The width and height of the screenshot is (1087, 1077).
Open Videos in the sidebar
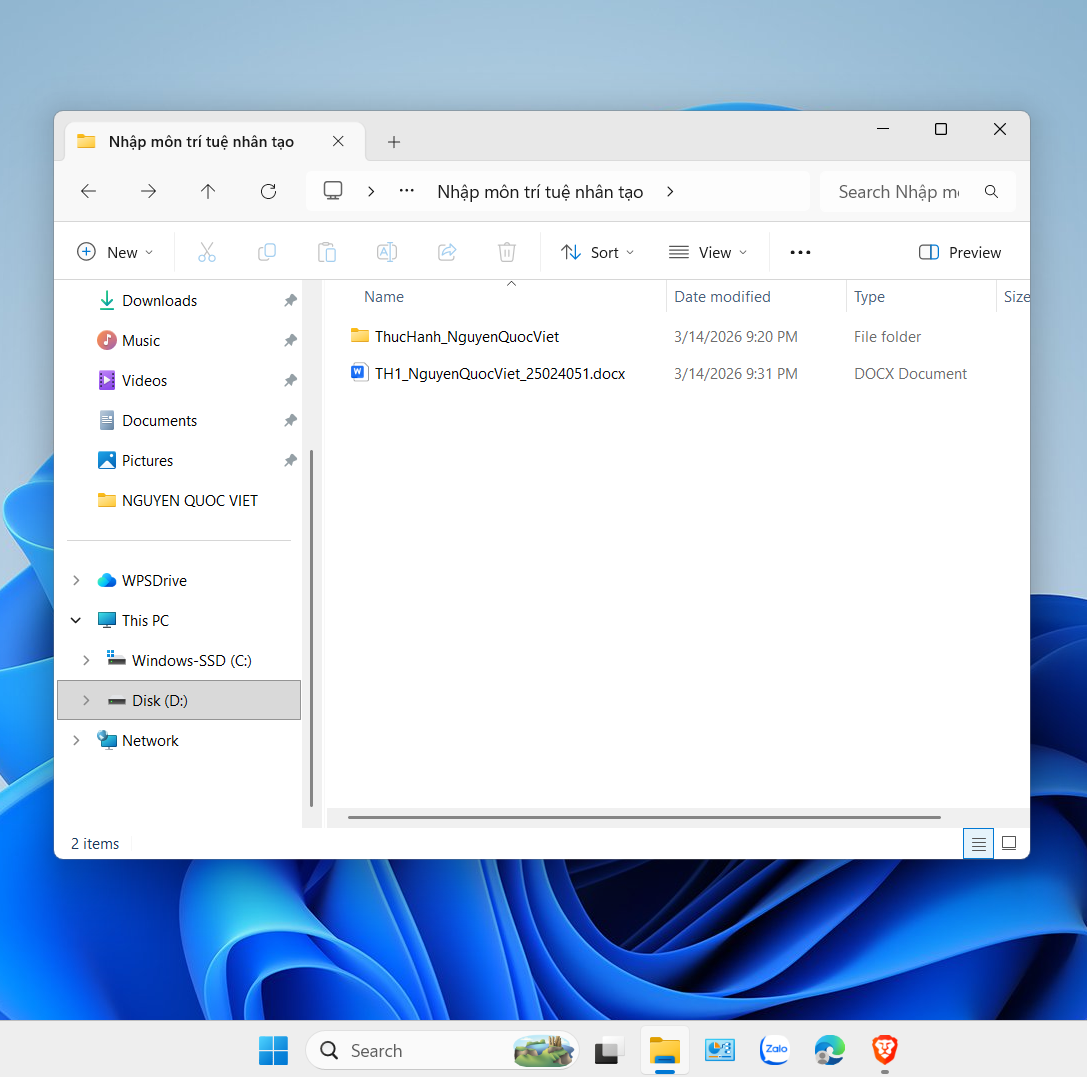144,380
